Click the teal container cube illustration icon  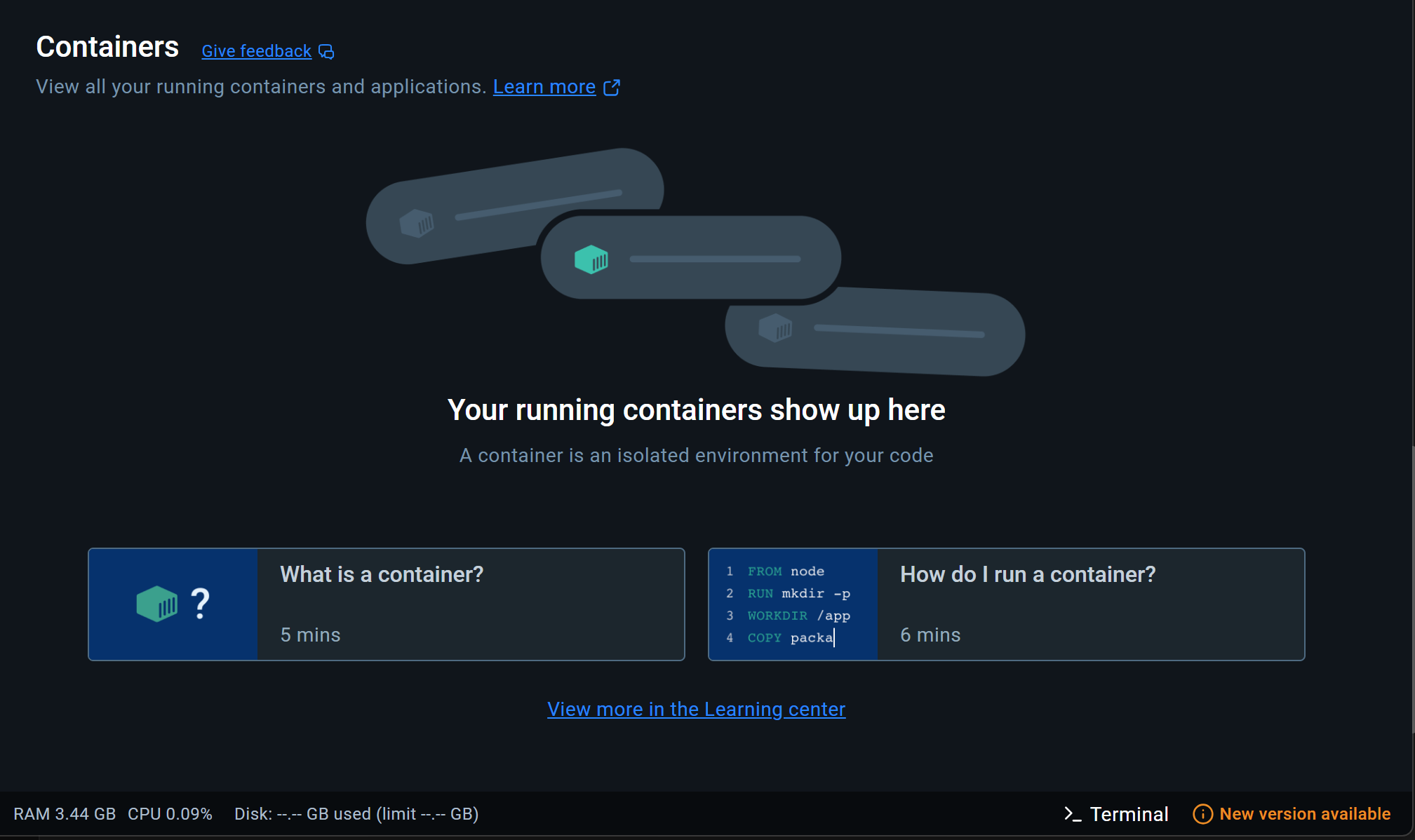point(591,259)
